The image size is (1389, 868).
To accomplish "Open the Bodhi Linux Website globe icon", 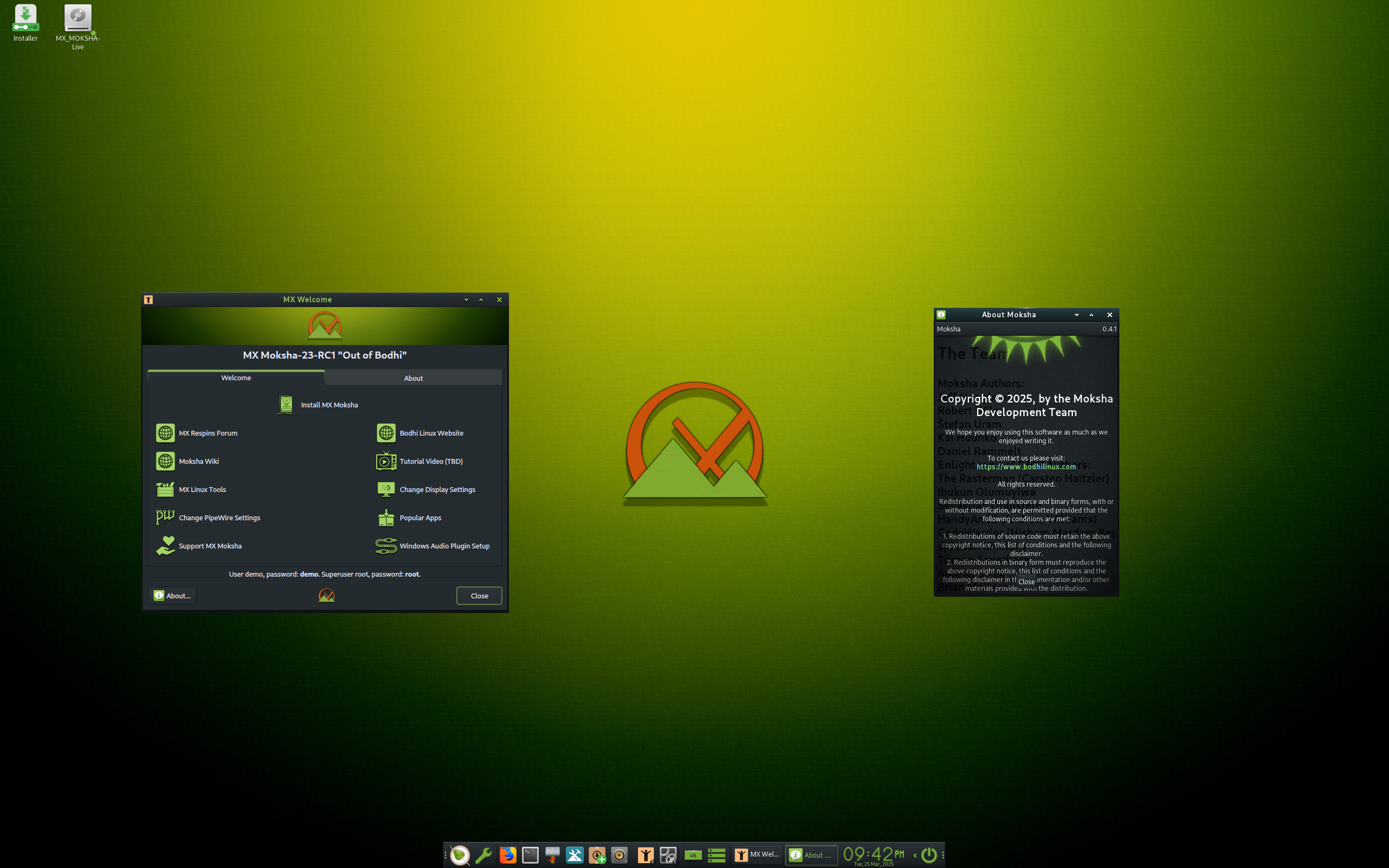I will pos(386,433).
